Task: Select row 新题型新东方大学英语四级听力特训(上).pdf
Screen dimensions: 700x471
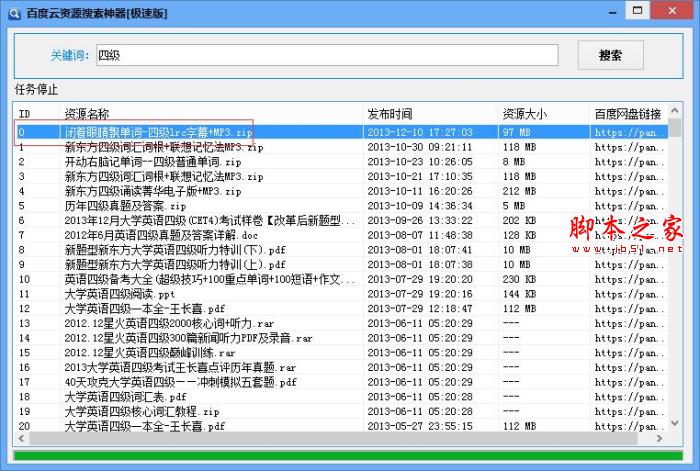Action: pyautogui.click(x=342, y=265)
